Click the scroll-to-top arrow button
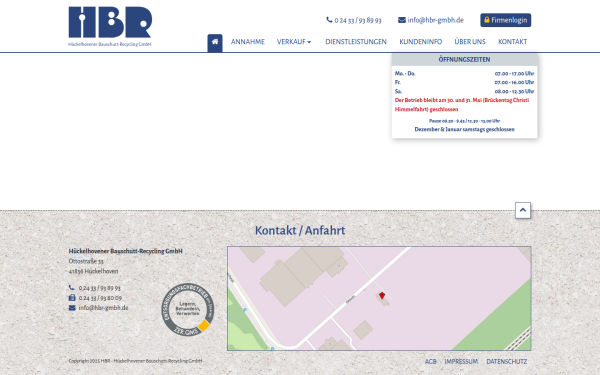The image size is (600, 375). point(523,210)
